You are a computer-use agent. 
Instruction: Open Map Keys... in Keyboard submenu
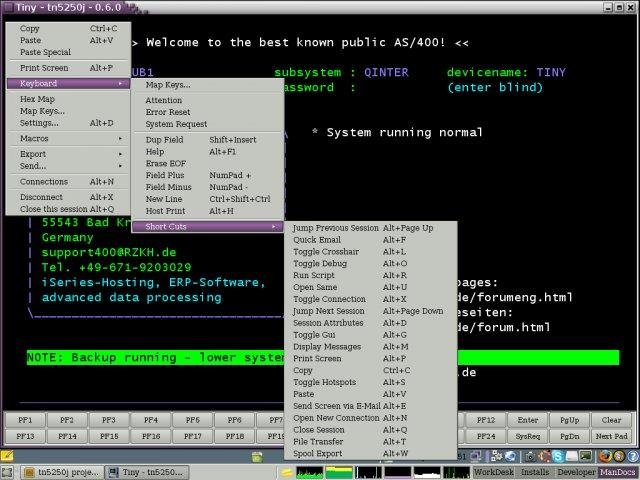[208, 85]
